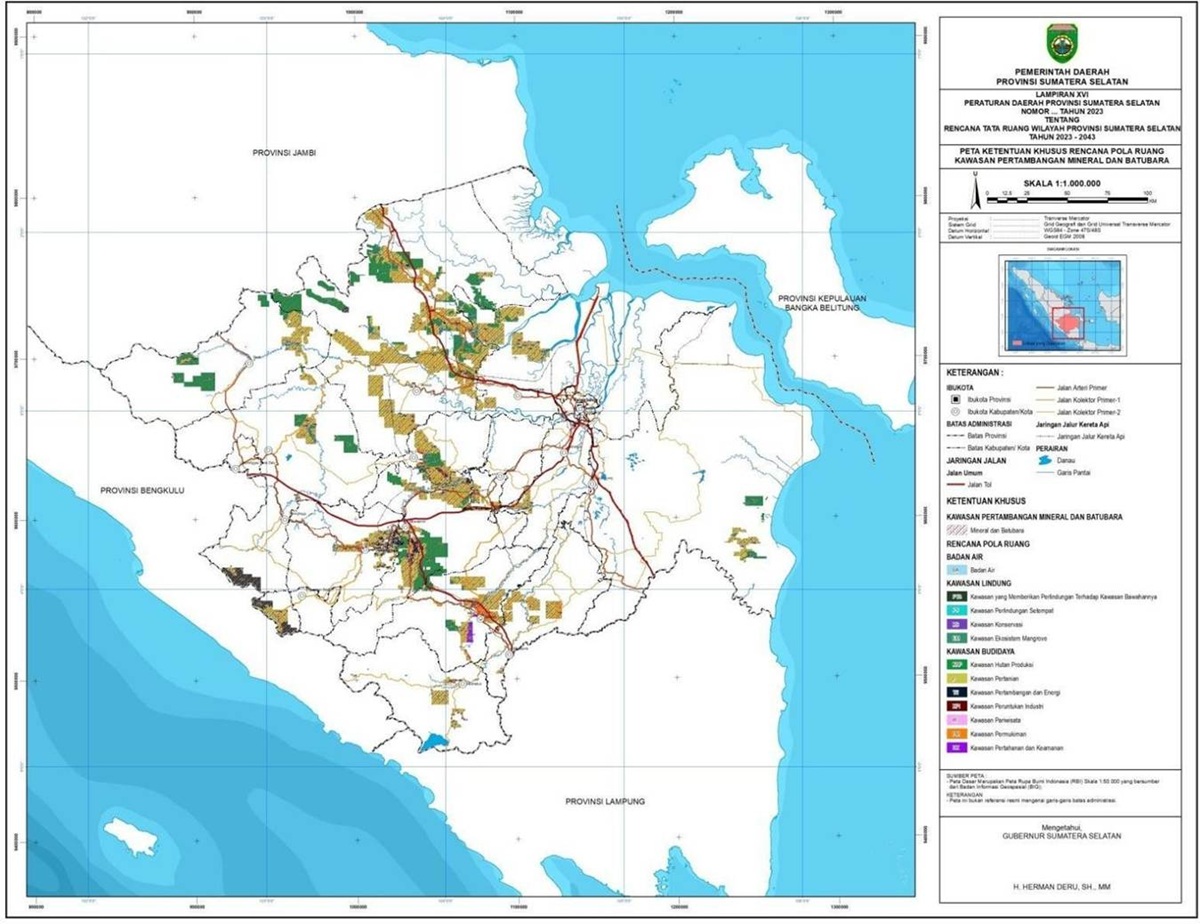This screenshot has height=924, width=1200.
Task: Select the Kawasan Perlindungan Setempat cyan swatch
Action: tap(958, 608)
